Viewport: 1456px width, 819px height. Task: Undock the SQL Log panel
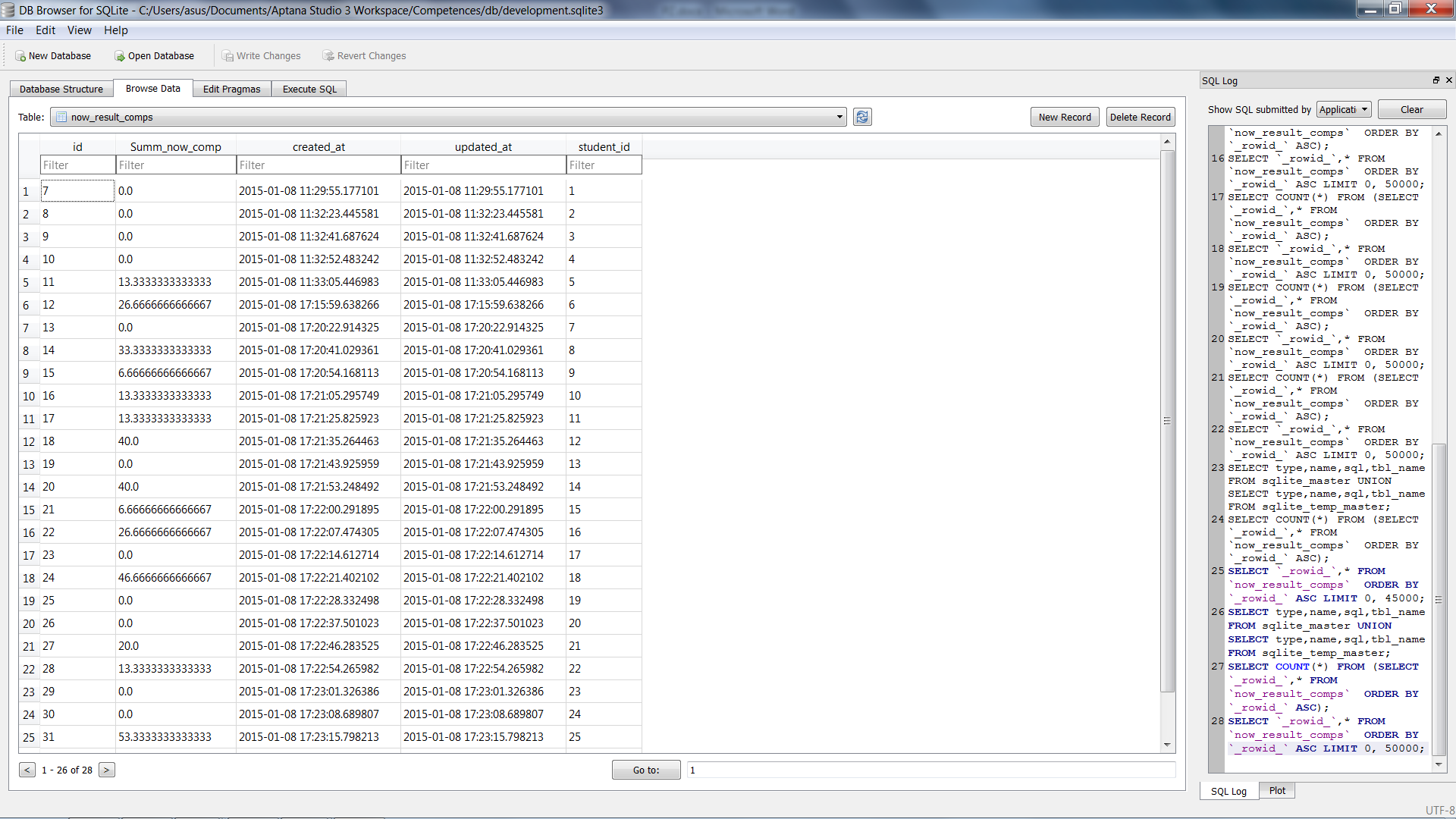pyautogui.click(x=1436, y=80)
